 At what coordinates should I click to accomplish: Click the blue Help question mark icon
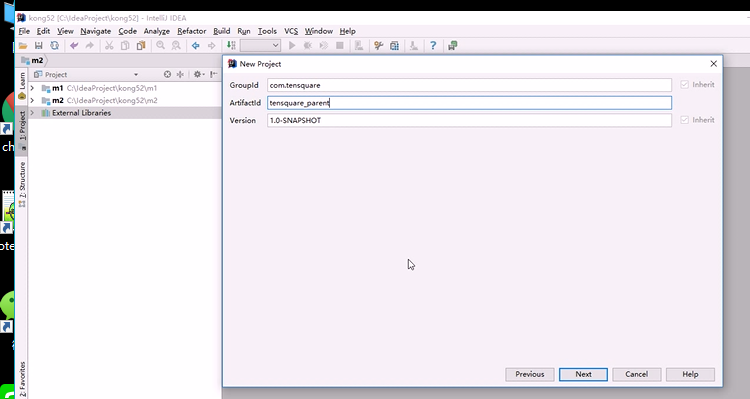coord(433,45)
